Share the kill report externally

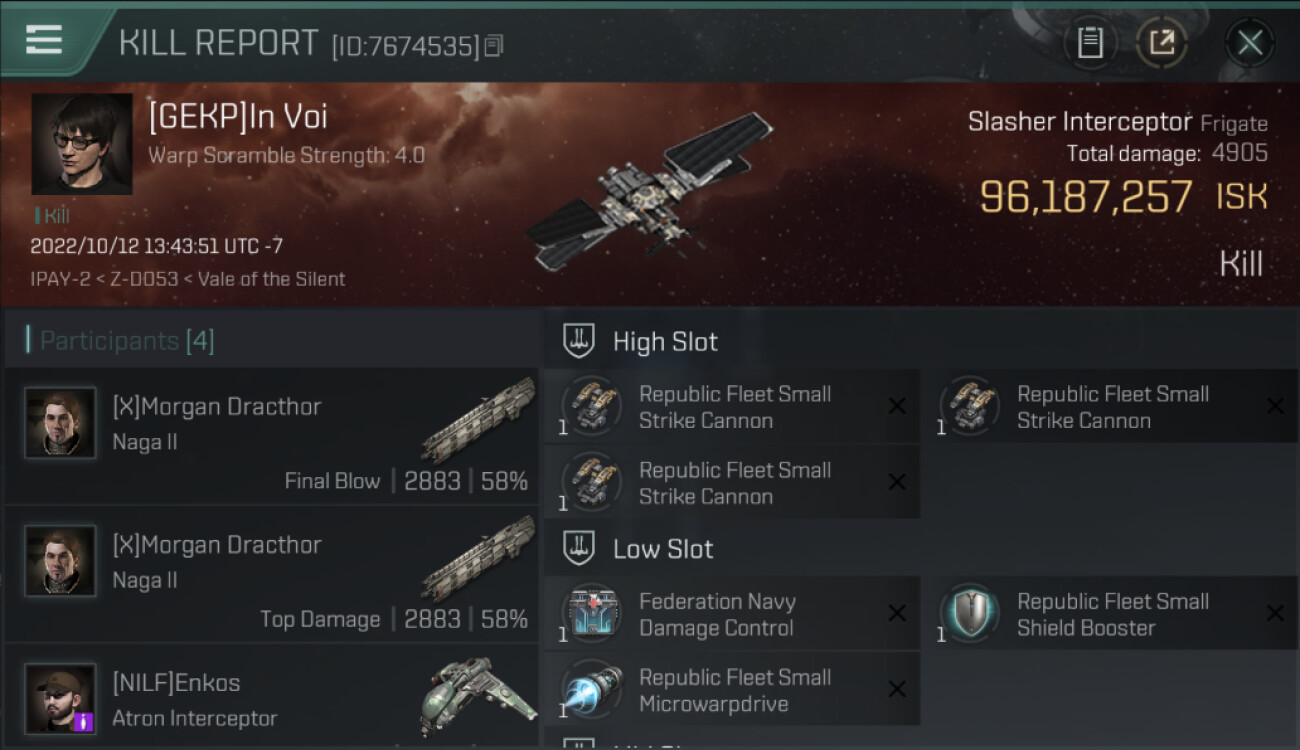pyautogui.click(x=1162, y=43)
